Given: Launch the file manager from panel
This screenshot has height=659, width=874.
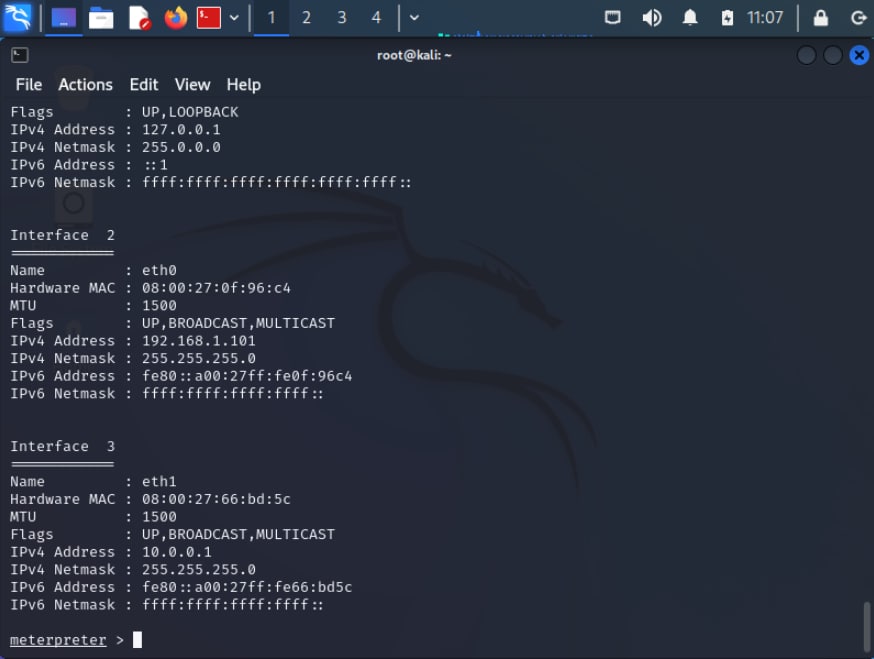Looking at the screenshot, I should tap(101, 18).
